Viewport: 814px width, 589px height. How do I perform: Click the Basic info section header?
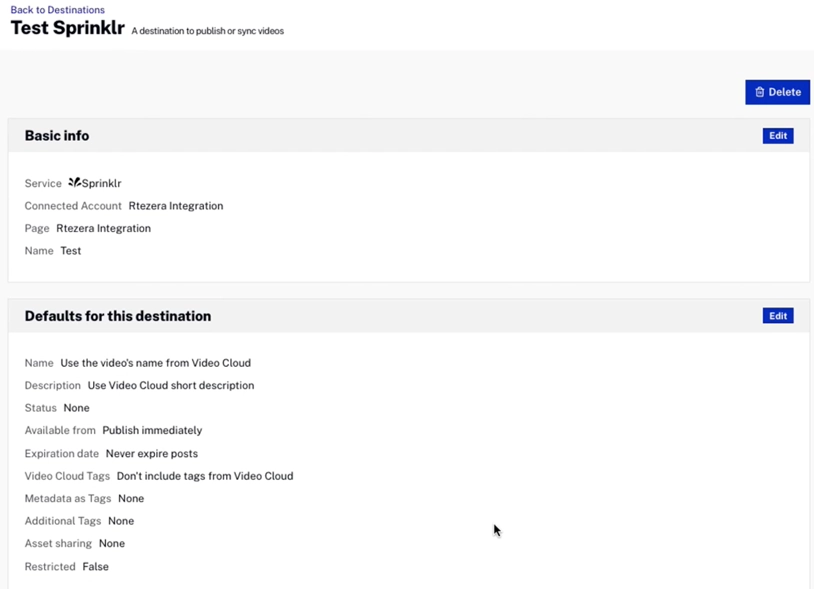(x=56, y=135)
